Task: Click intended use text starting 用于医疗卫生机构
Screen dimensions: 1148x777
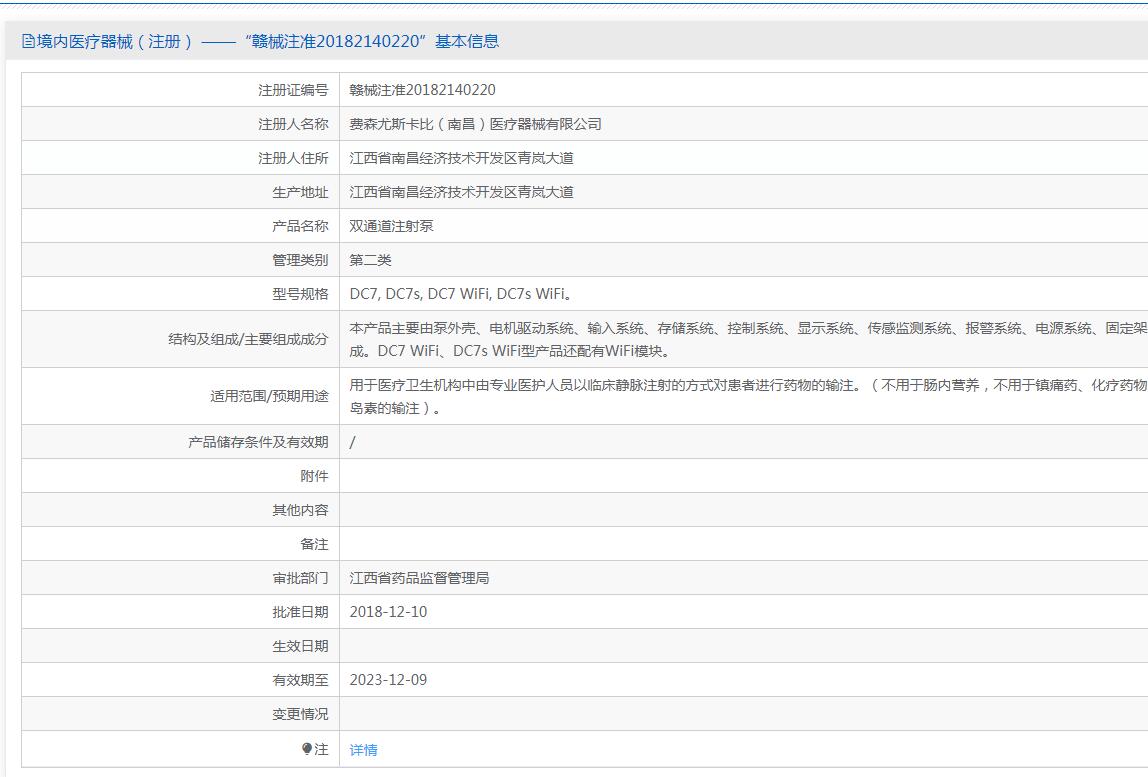Action: [x=748, y=396]
